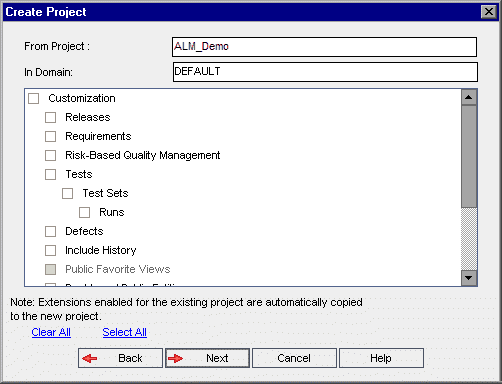Toggle the Test Sets checkbox
502x384 pixels.
point(67,194)
